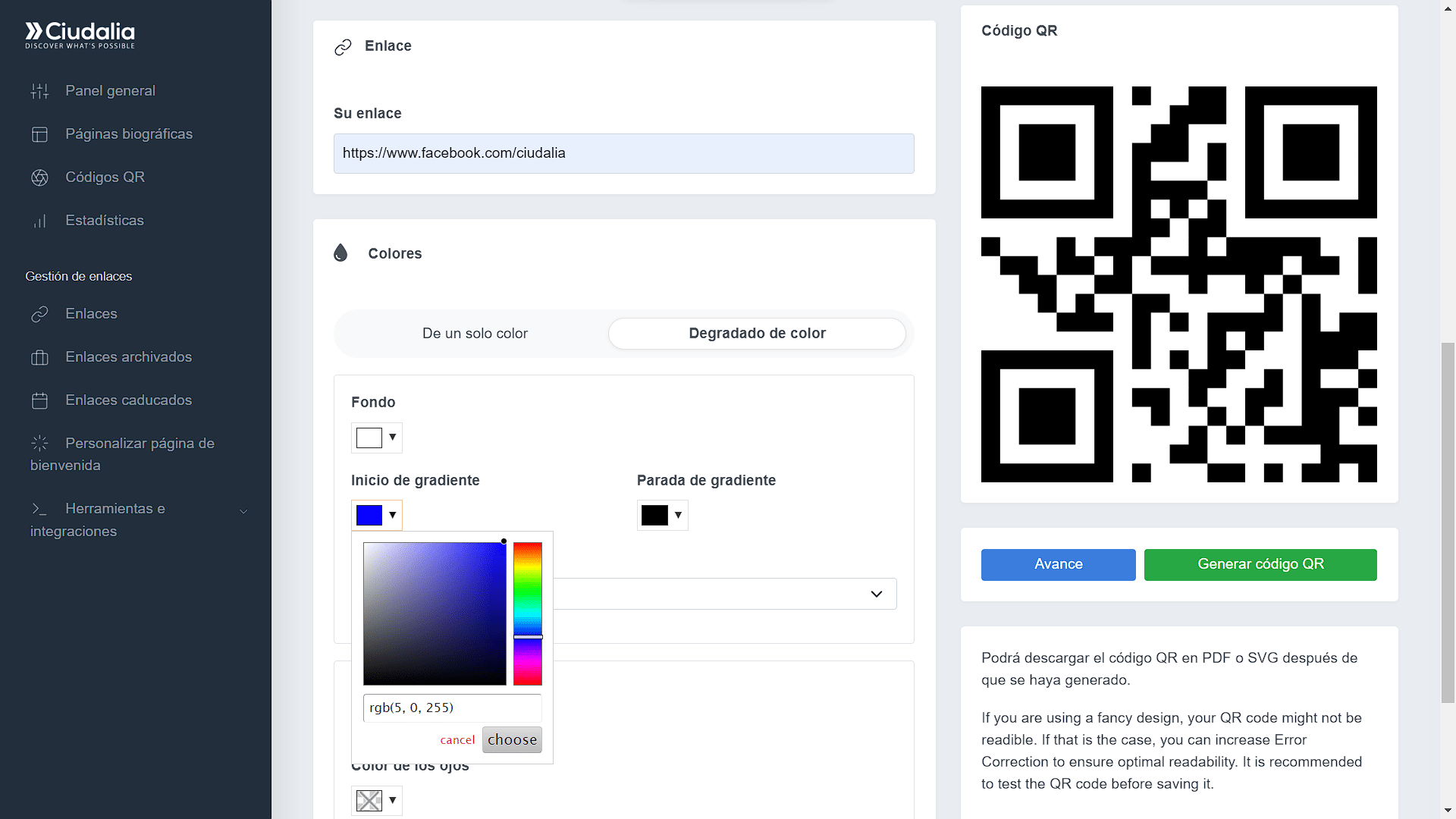Select the Degradado de color option
The image size is (1456, 819).
click(756, 334)
